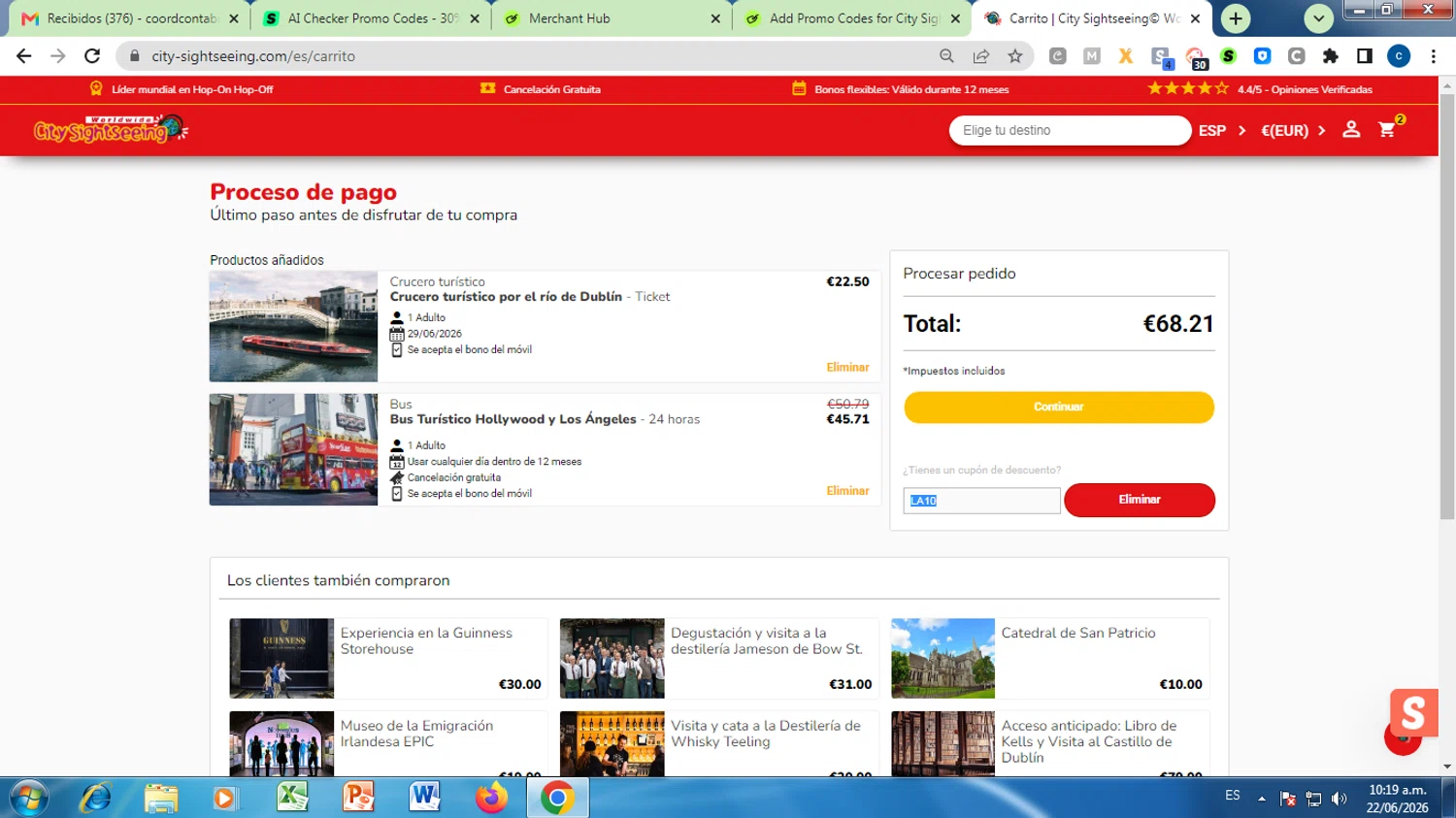Image resolution: width=1456 pixels, height=818 pixels.
Task: Open Chrome extensions puzzle icon
Action: tap(1331, 56)
